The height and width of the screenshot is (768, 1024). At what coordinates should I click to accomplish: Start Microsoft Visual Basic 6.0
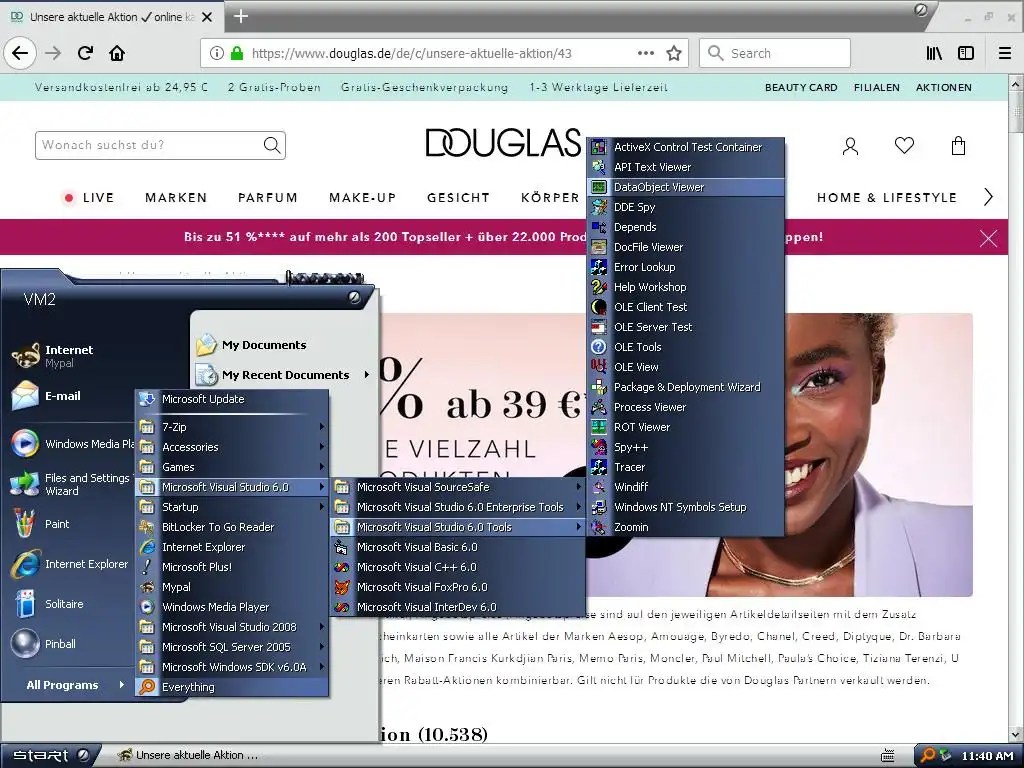click(x=457, y=547)
